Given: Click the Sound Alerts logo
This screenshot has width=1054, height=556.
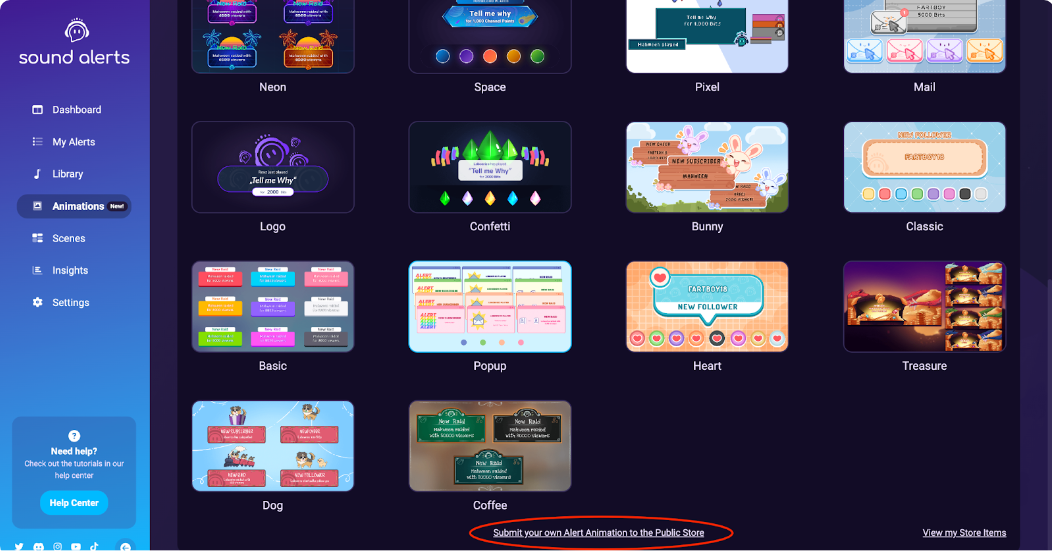Looking at the screenshot, I should (x=74, y=42).
